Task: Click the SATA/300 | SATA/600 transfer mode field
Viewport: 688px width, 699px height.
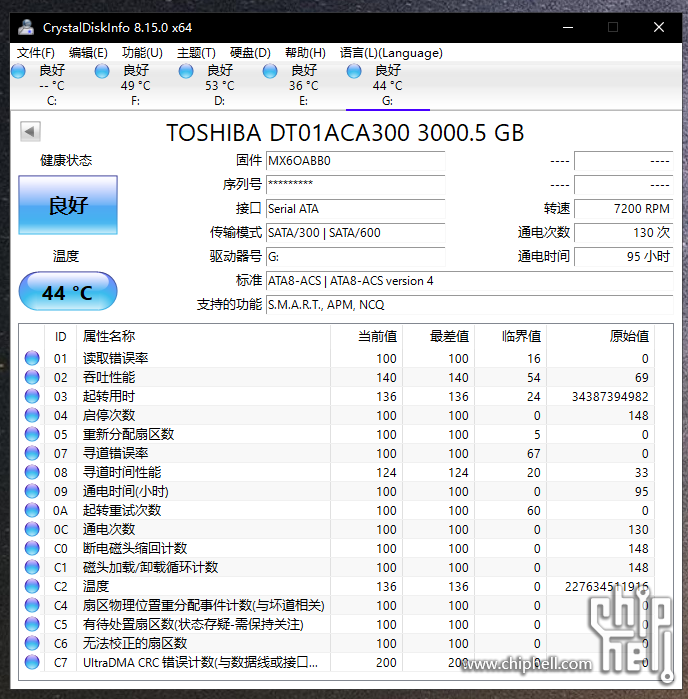Action: [355, 233]
